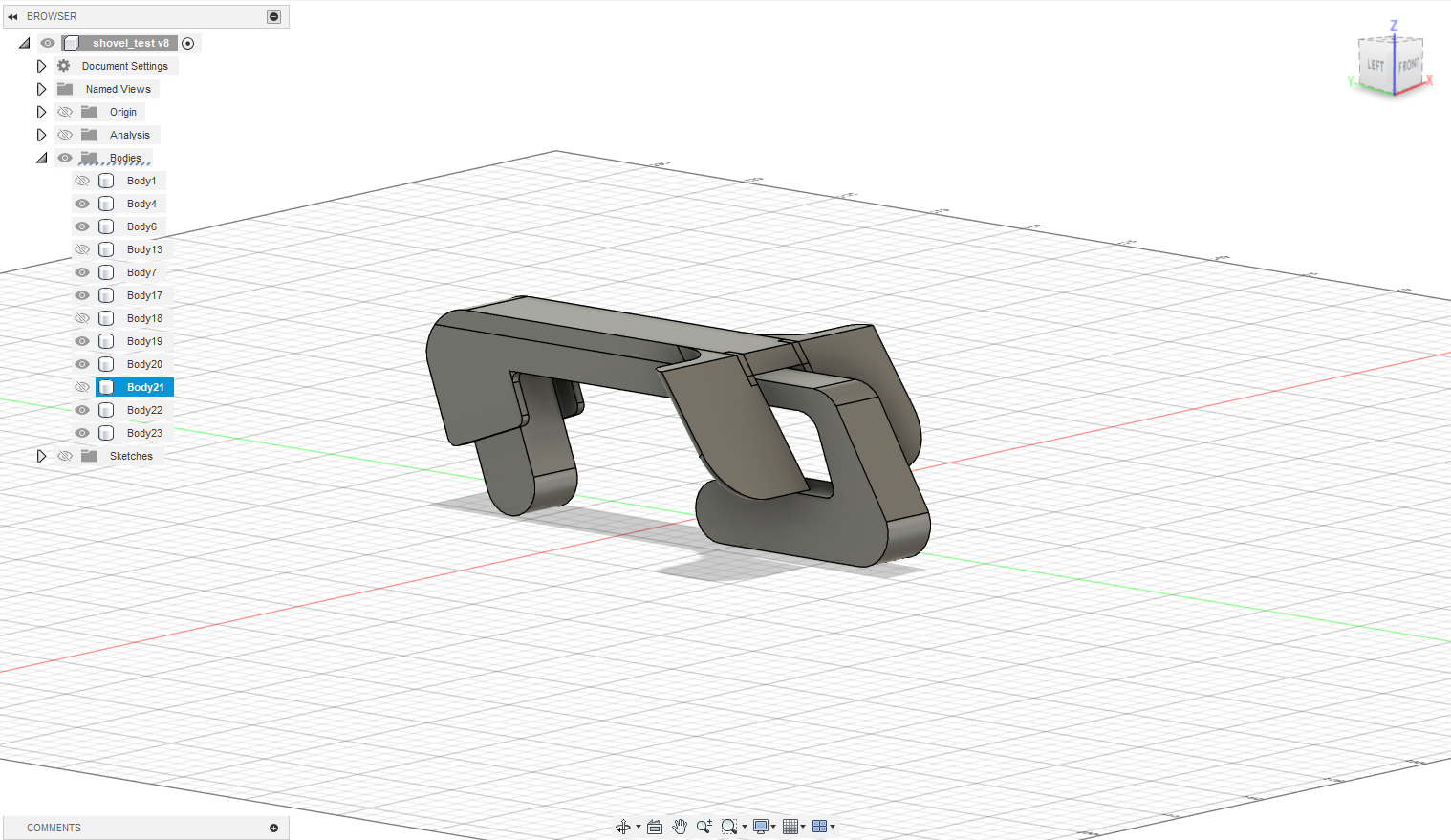Click the Zoom Window (fit) magnifier icon
The width and height of the screenshot is (1451, 840).
pos(729,827)
